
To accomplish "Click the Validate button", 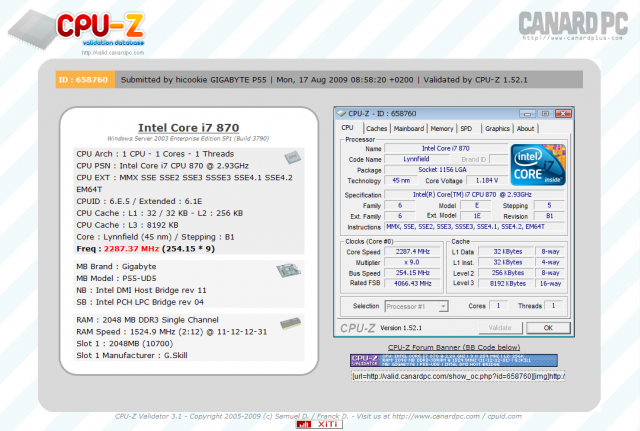I will click(500, 328).
